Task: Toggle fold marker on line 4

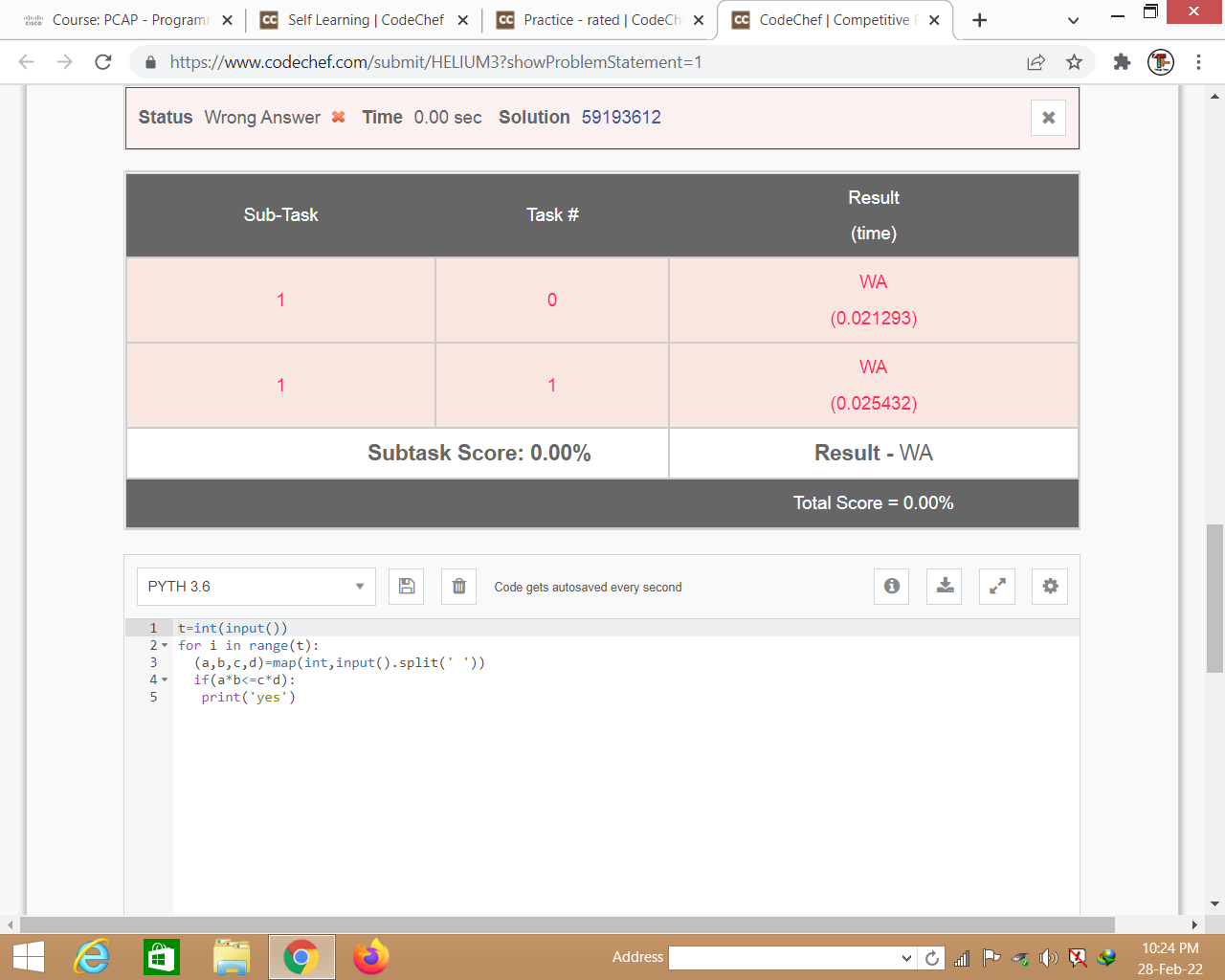Action: (x=164, y=679)
